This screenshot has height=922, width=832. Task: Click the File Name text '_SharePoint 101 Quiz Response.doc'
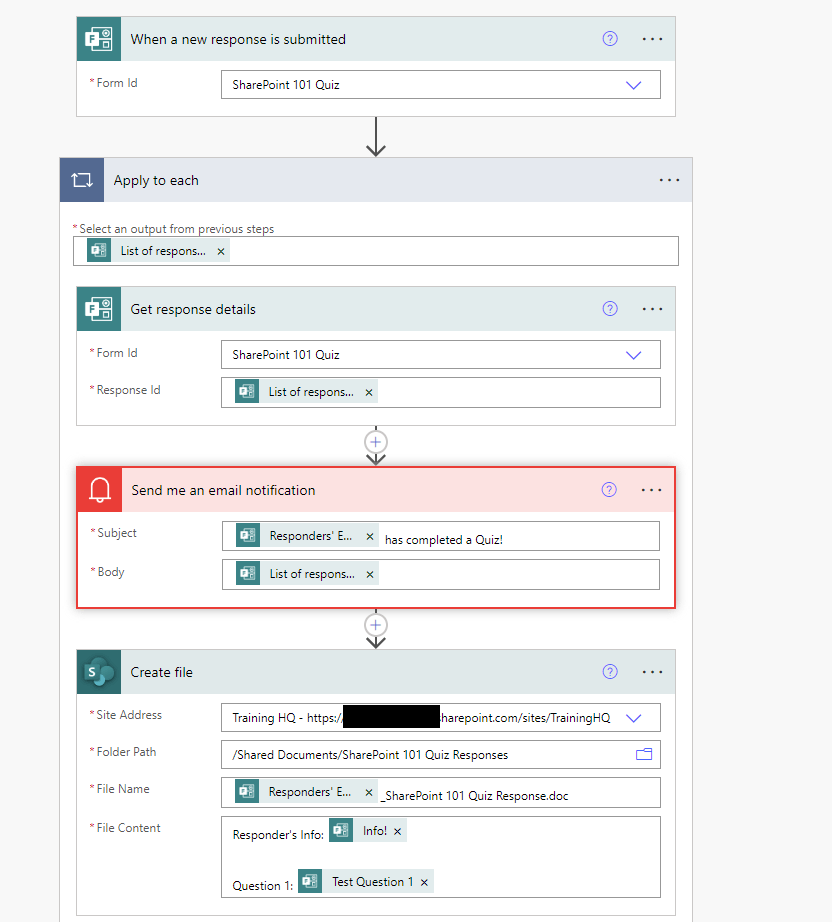pos(475,796)
